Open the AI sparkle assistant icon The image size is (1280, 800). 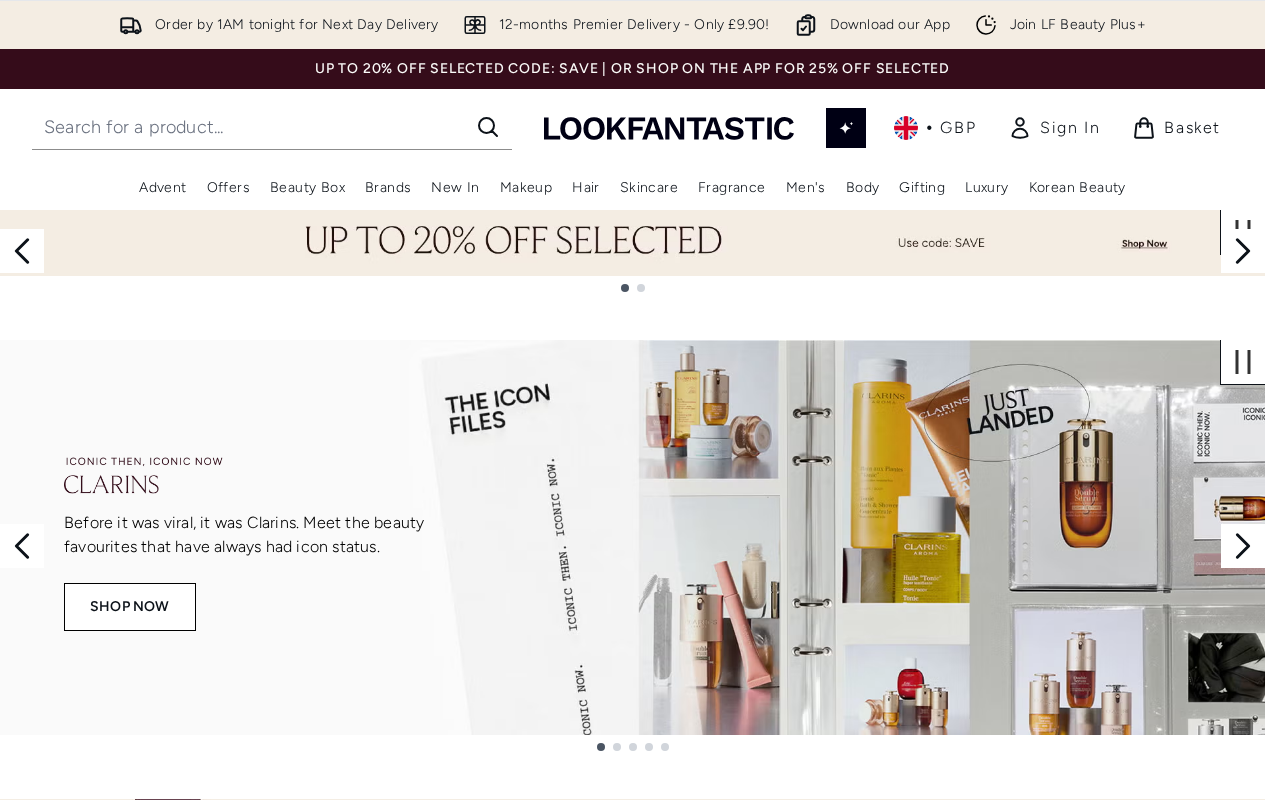point(846,128)
